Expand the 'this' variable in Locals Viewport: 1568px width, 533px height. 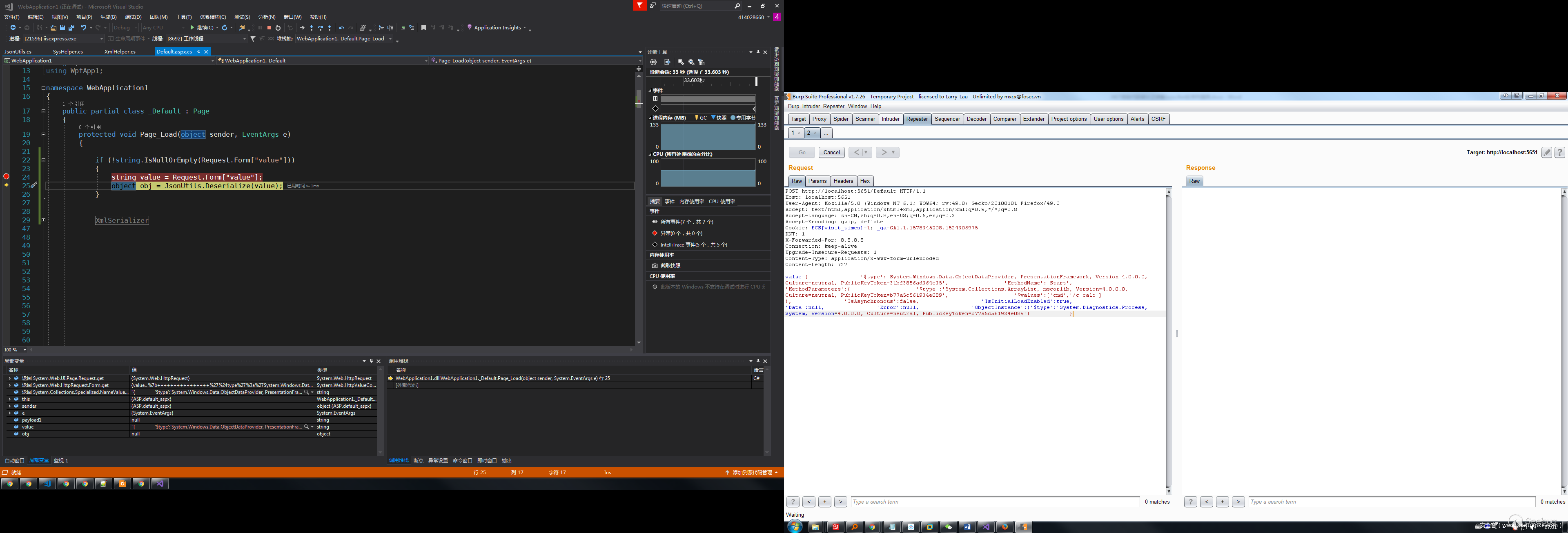(x=9, y=399)
